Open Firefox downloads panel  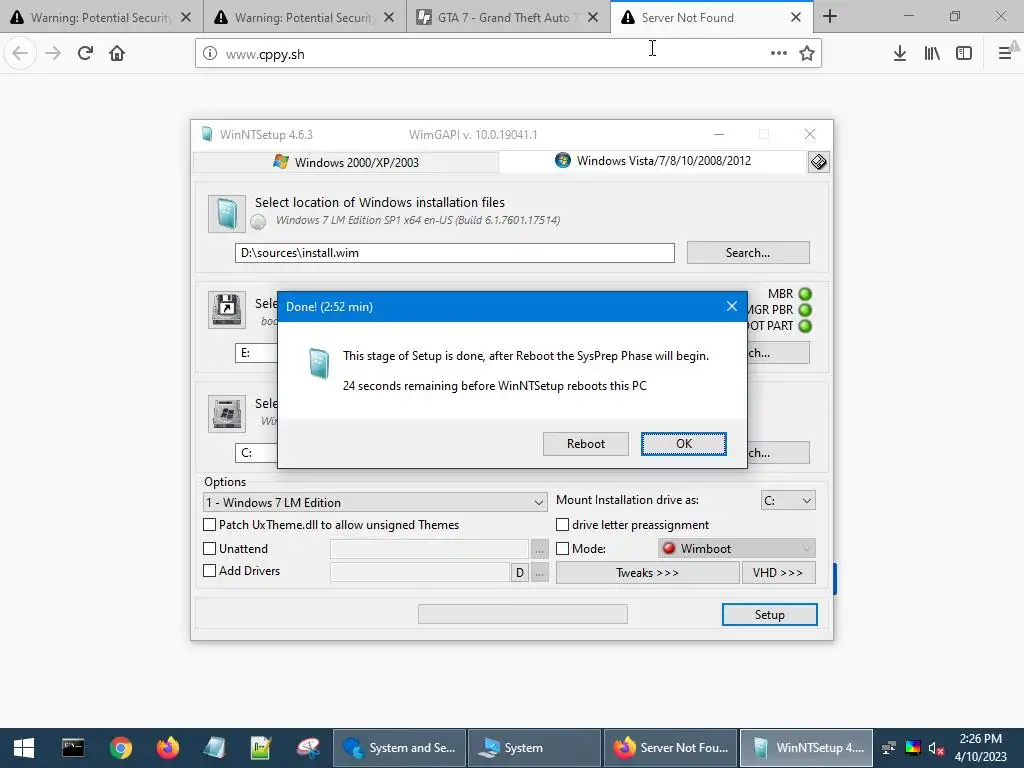pos(899,54)
